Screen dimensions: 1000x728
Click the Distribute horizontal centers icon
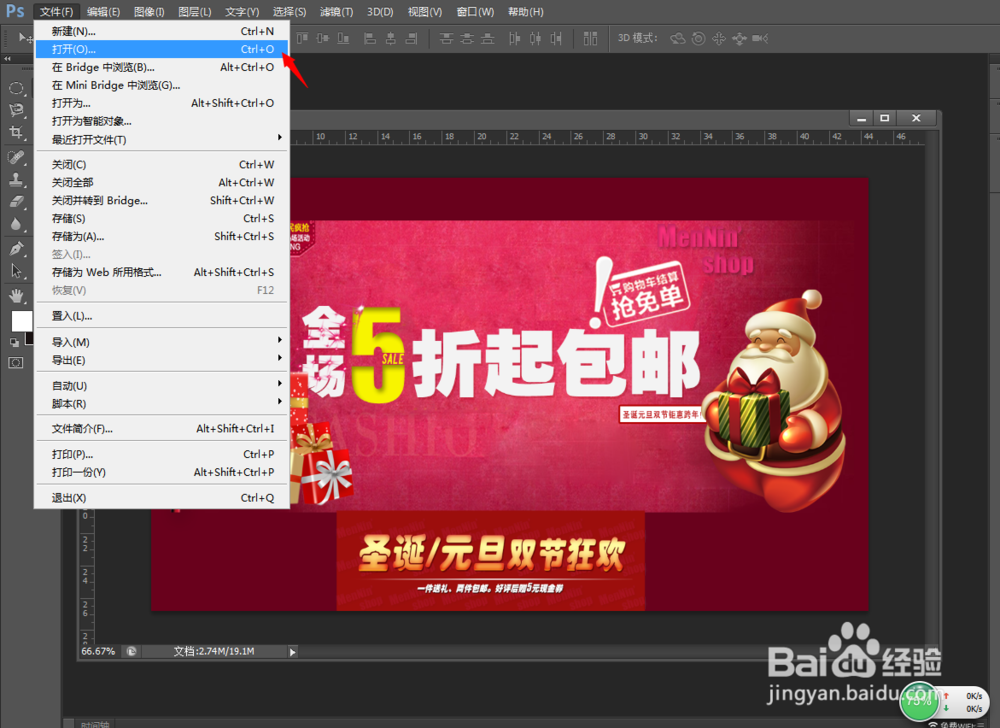(536, 38)
